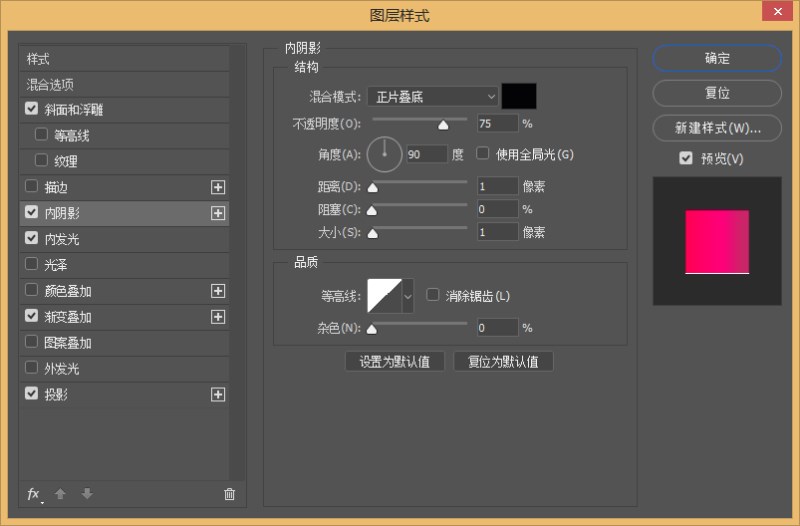Enable the 描边 checkbox
Screen dimensions: 800x526
coord(32,186)
